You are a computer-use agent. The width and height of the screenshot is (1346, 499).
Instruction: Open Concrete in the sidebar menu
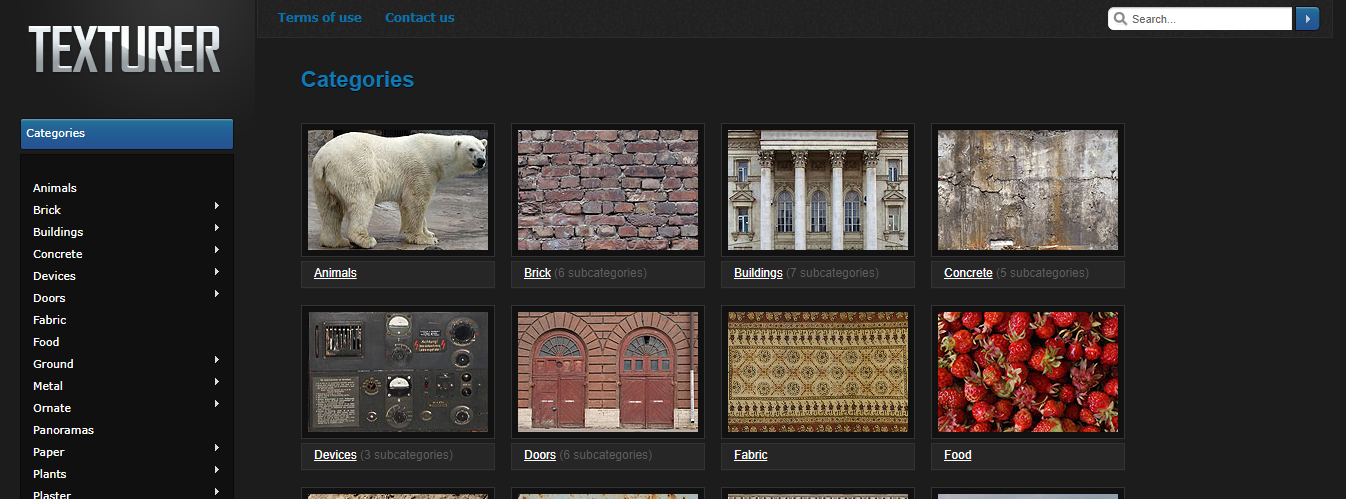[58, 254]
